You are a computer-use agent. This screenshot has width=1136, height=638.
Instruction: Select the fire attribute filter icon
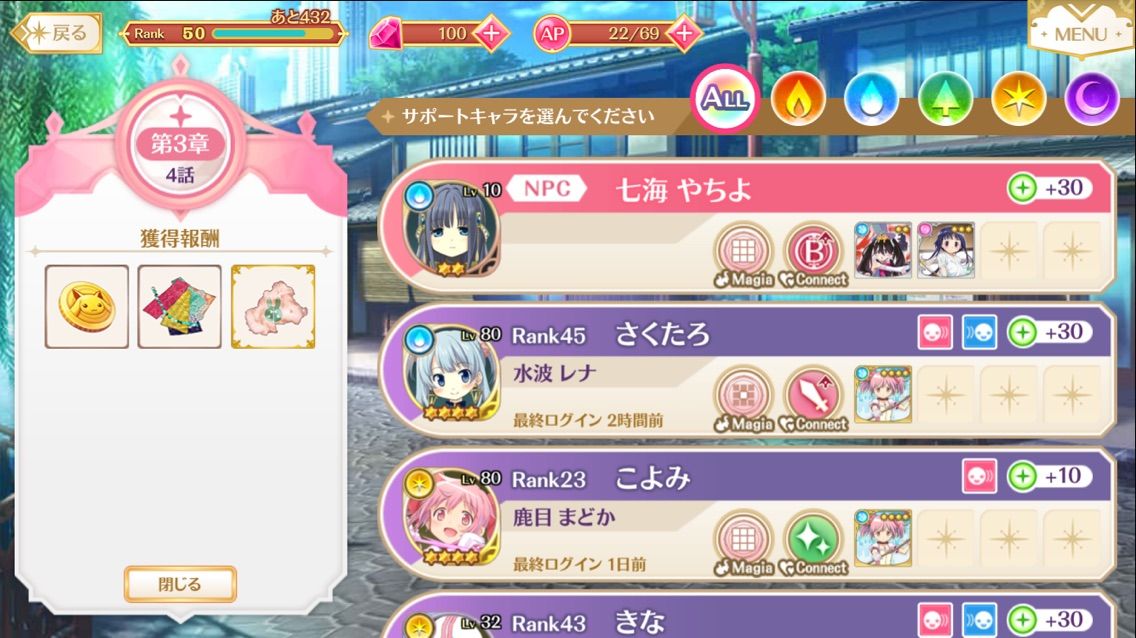pyautogui.click(x=798, y=100)
